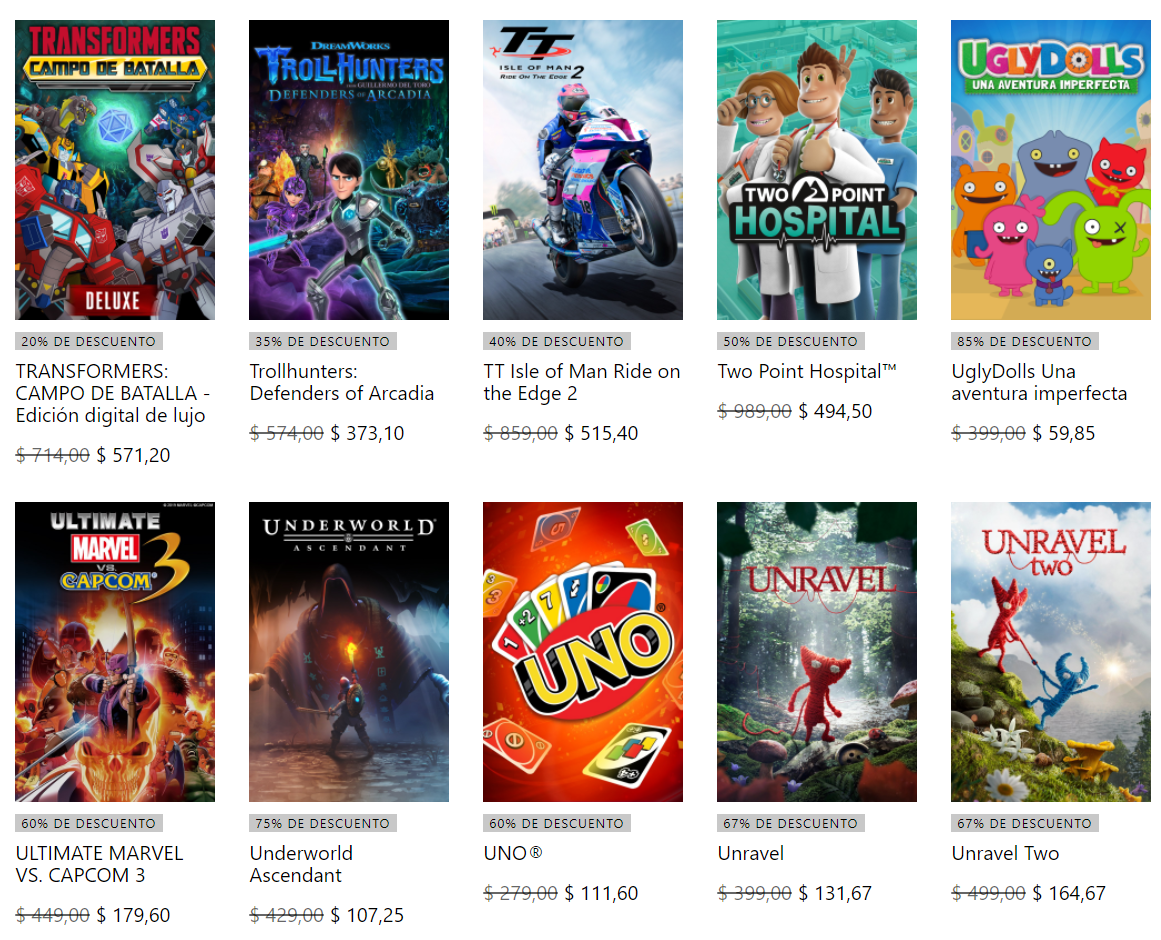Click the Two Point Hospital™ title link
The height and width of the screenshot is (940, 1161).
coord(807,372)
